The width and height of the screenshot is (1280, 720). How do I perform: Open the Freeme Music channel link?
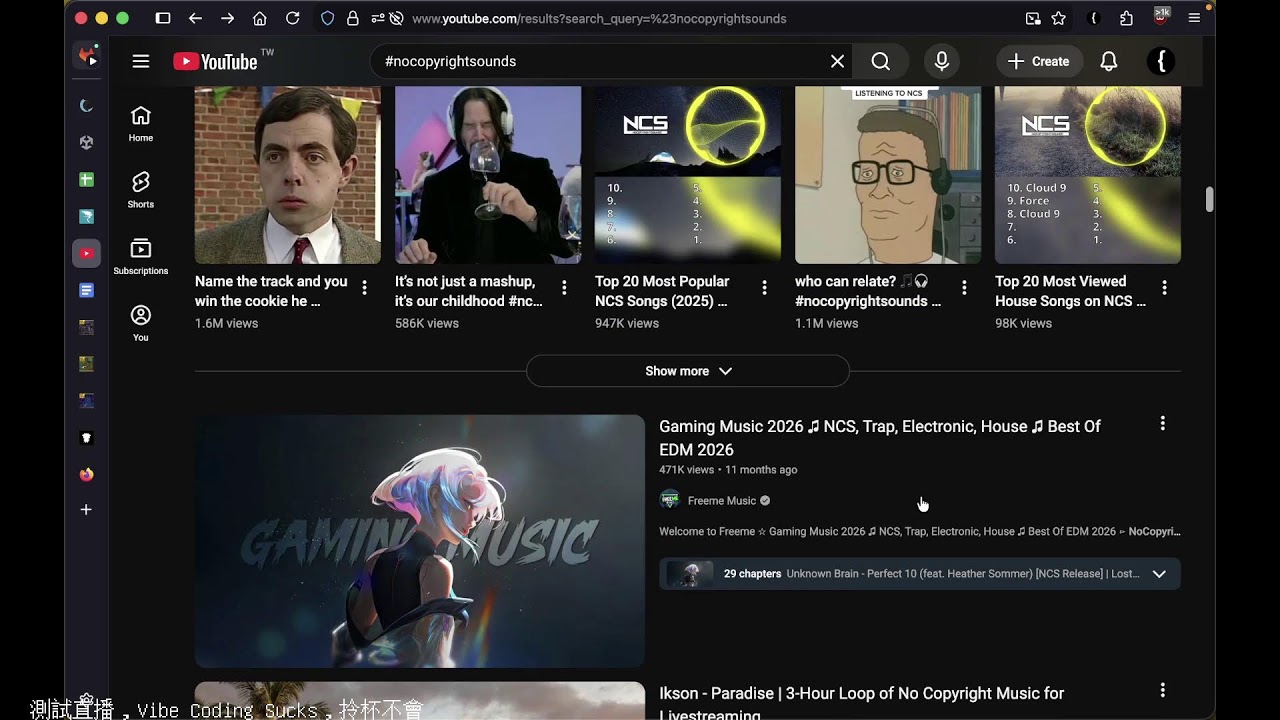tap(722, 501)
